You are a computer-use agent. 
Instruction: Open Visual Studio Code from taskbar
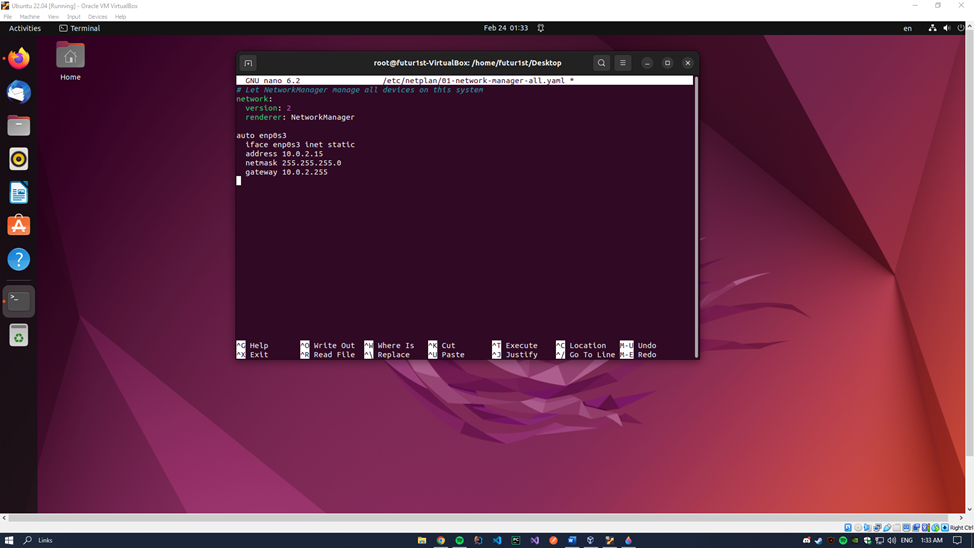pos(497,541)
